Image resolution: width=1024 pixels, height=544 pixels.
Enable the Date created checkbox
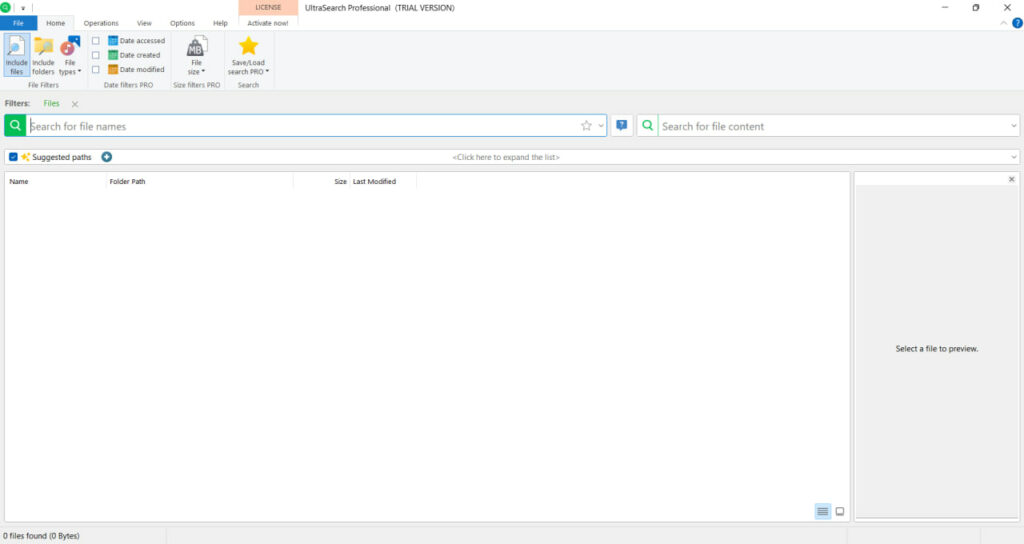[x=96, y=55]
